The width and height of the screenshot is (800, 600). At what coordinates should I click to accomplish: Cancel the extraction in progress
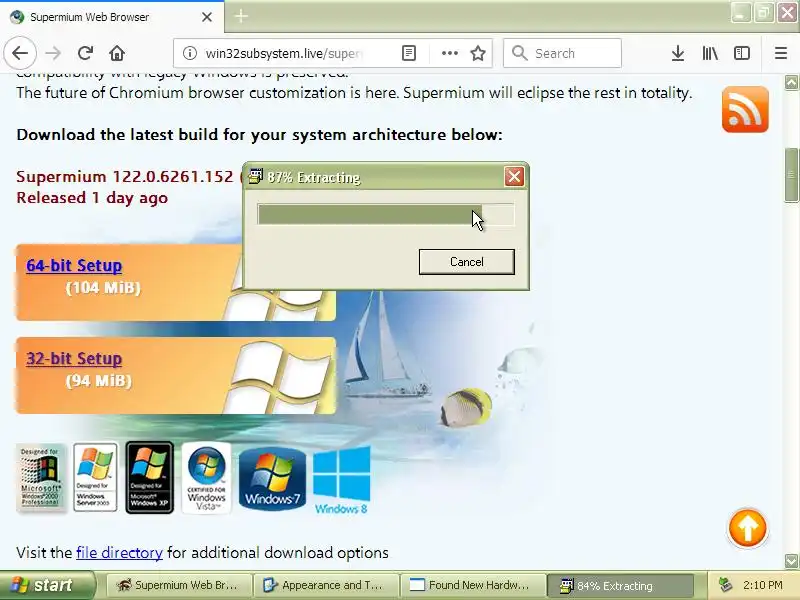coord(466,262)
